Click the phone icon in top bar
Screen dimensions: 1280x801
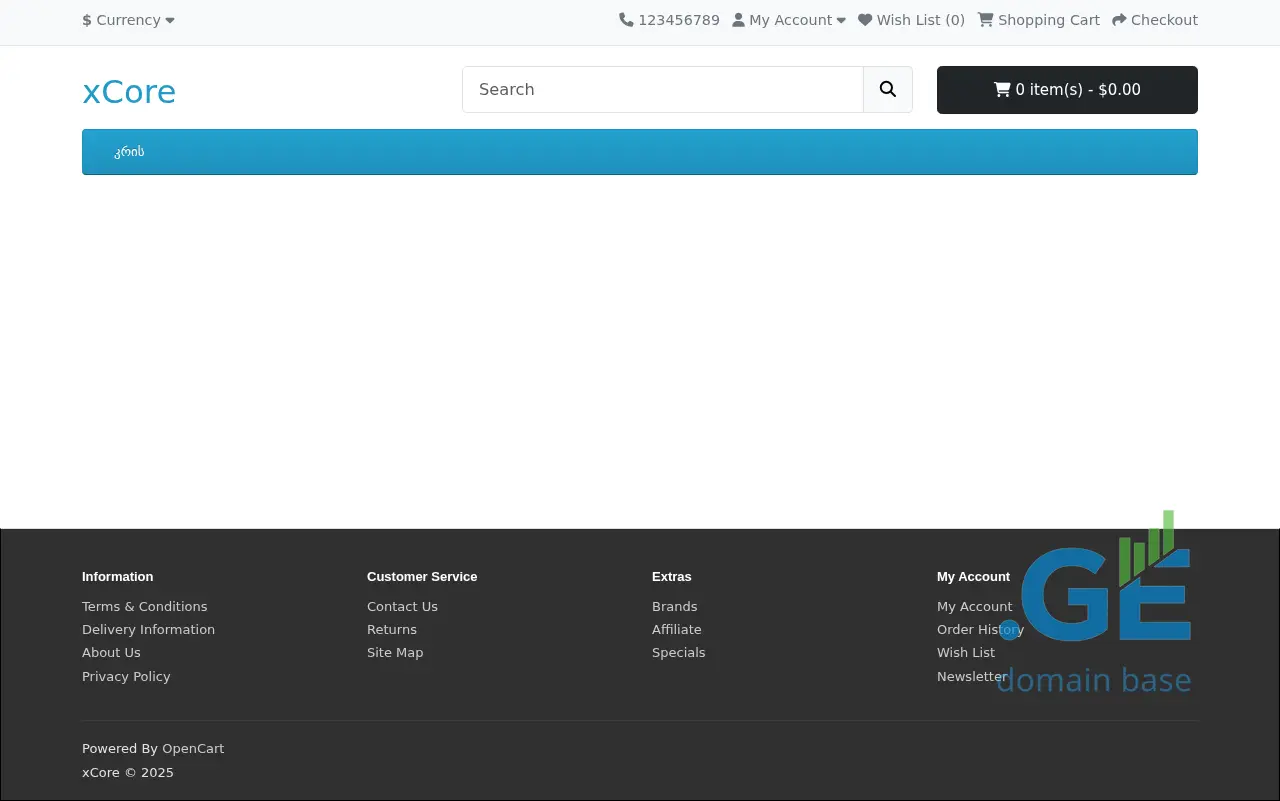[x=626, y=20]
